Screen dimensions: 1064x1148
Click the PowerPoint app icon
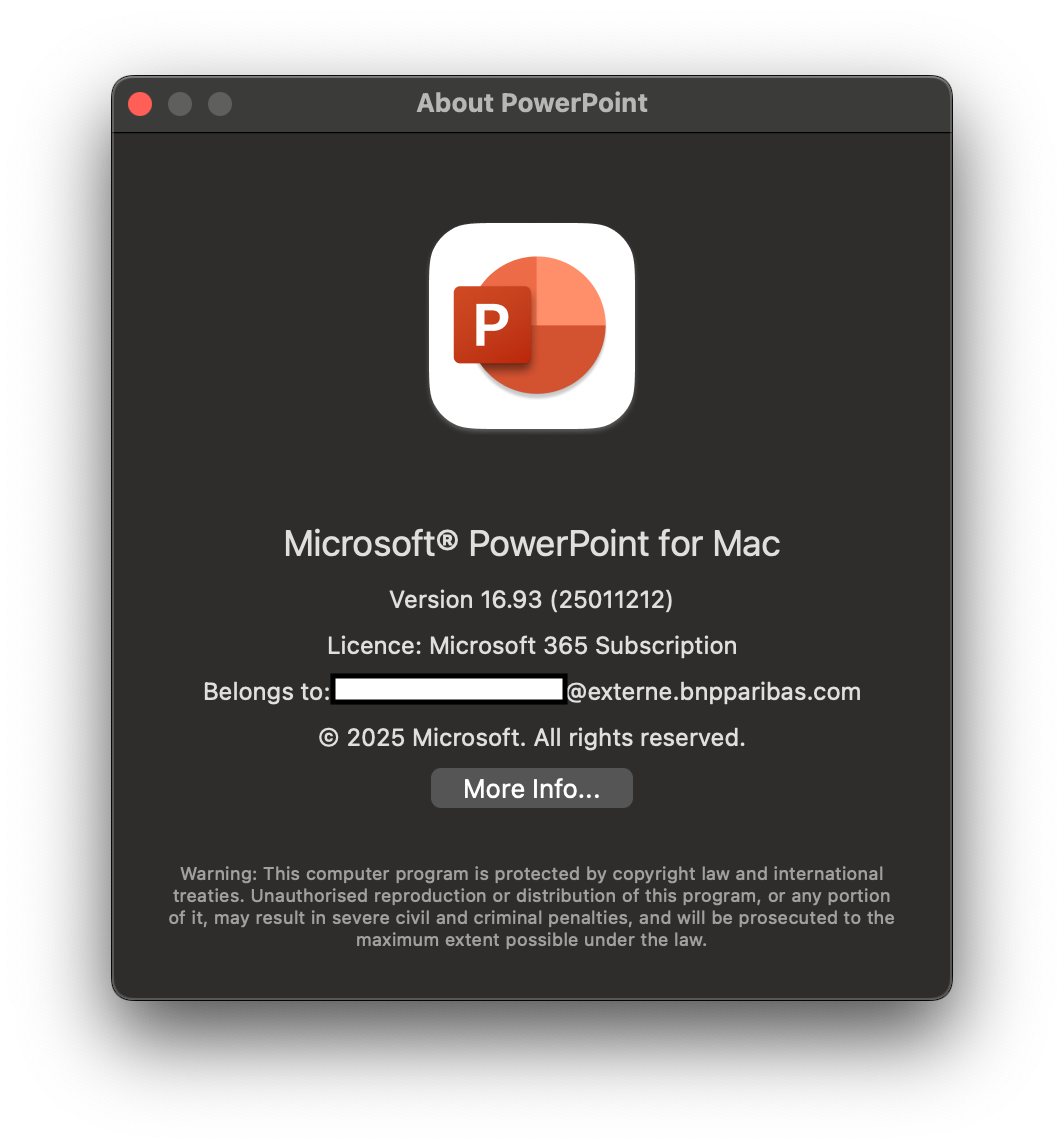point(532,326)
